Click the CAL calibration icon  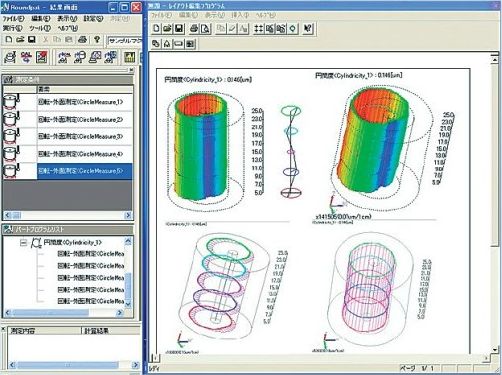(x=26, y=57)
